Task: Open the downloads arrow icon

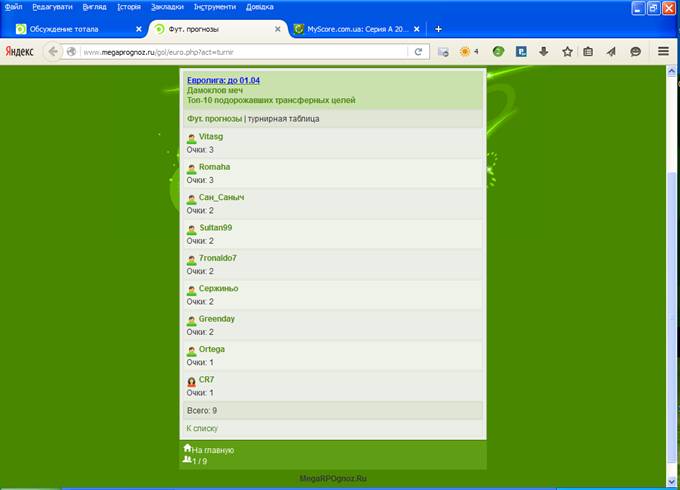Action: coord(543,51)
